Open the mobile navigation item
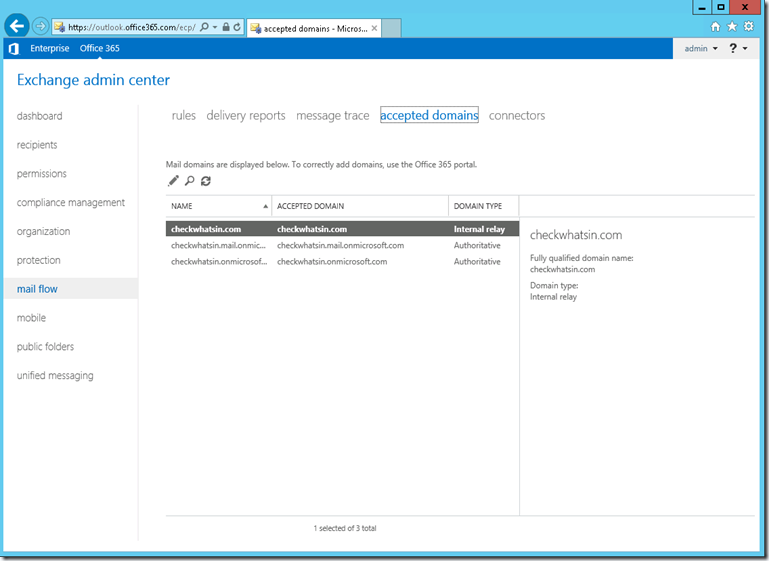 click(x=31, y=318)
